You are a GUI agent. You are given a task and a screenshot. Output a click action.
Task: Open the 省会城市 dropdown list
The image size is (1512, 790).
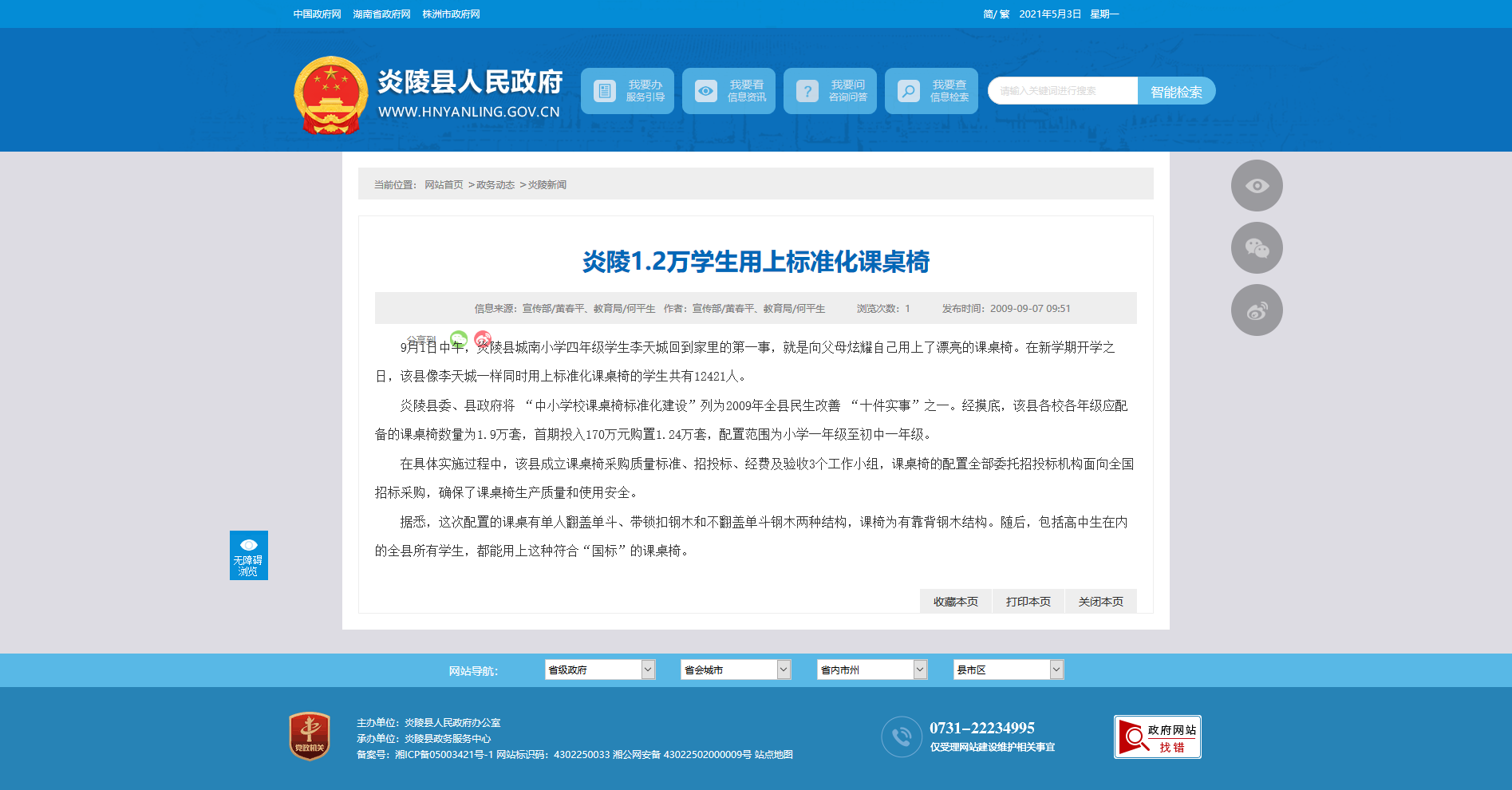coord(736,670)
